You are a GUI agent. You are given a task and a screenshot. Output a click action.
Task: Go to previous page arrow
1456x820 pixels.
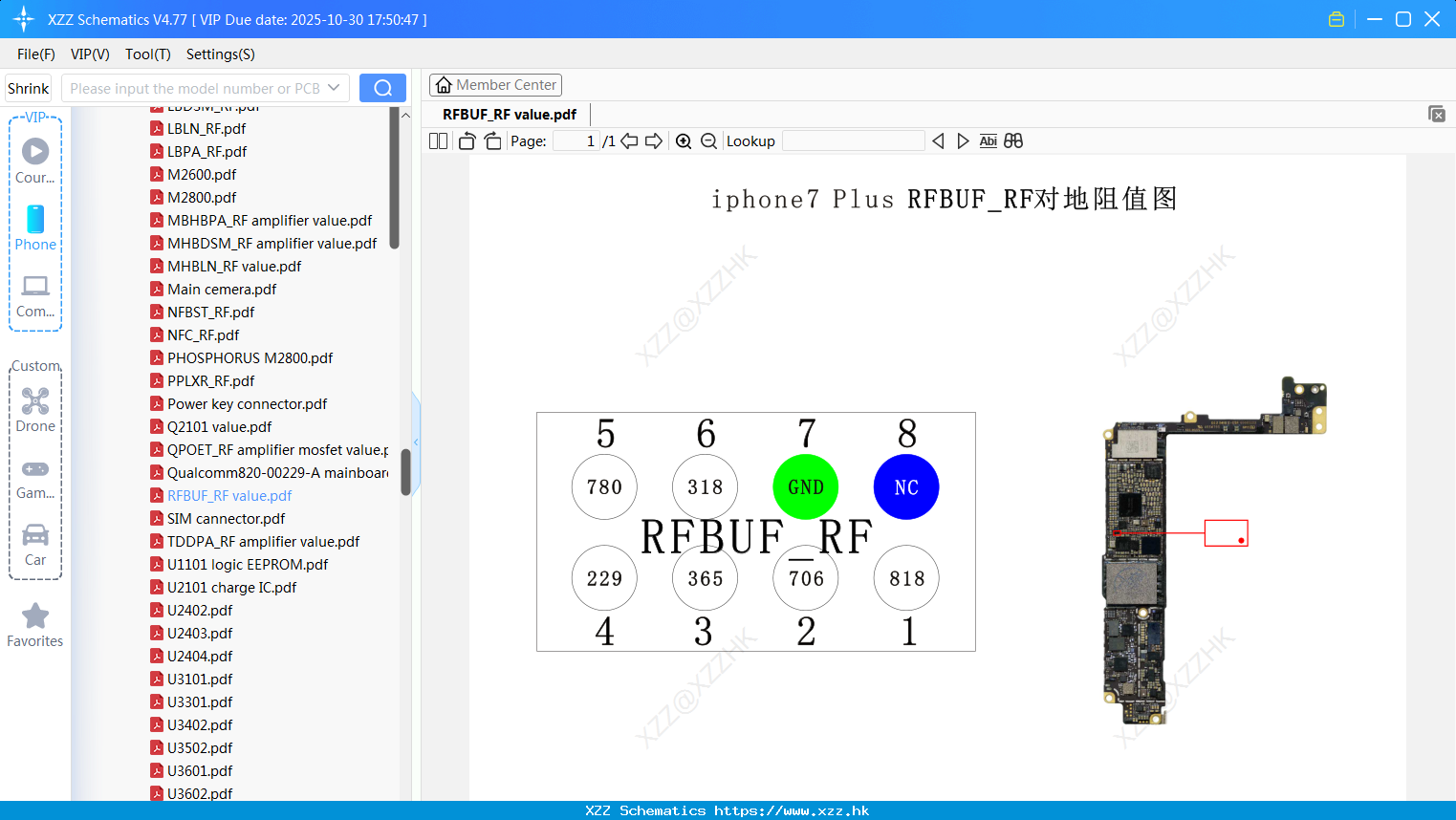click(629, 140)
